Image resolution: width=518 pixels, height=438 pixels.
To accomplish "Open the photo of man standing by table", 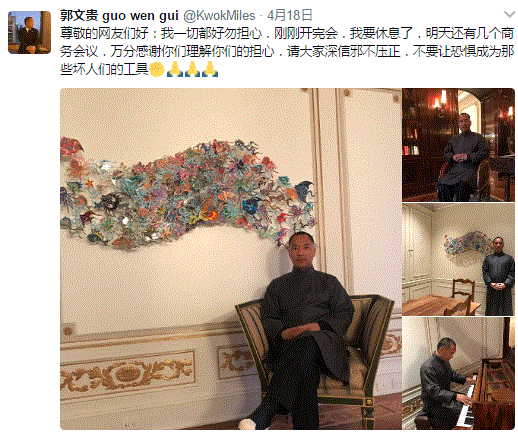I will tap(458, 259).
